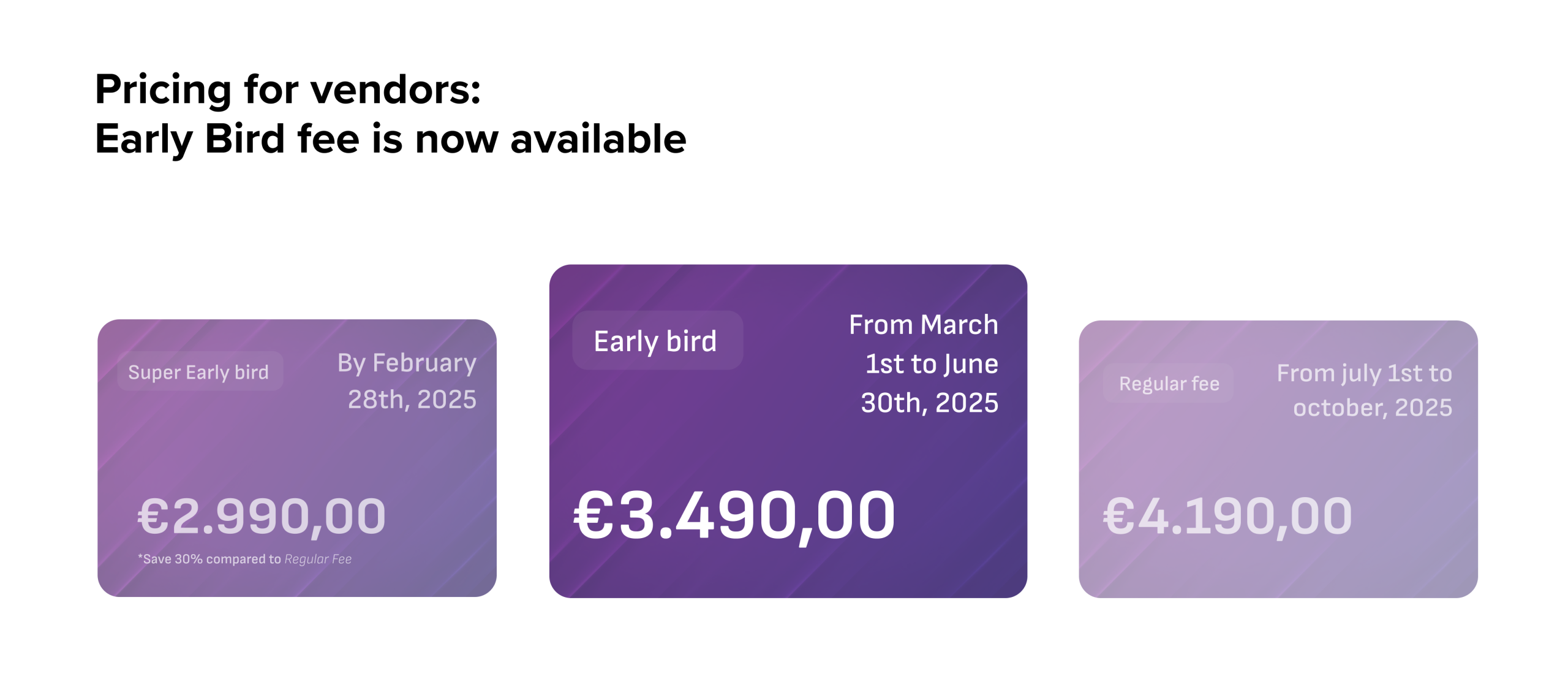Click the Early Bird fee is now available line
Screen dimensions: 1568x676
391,139
